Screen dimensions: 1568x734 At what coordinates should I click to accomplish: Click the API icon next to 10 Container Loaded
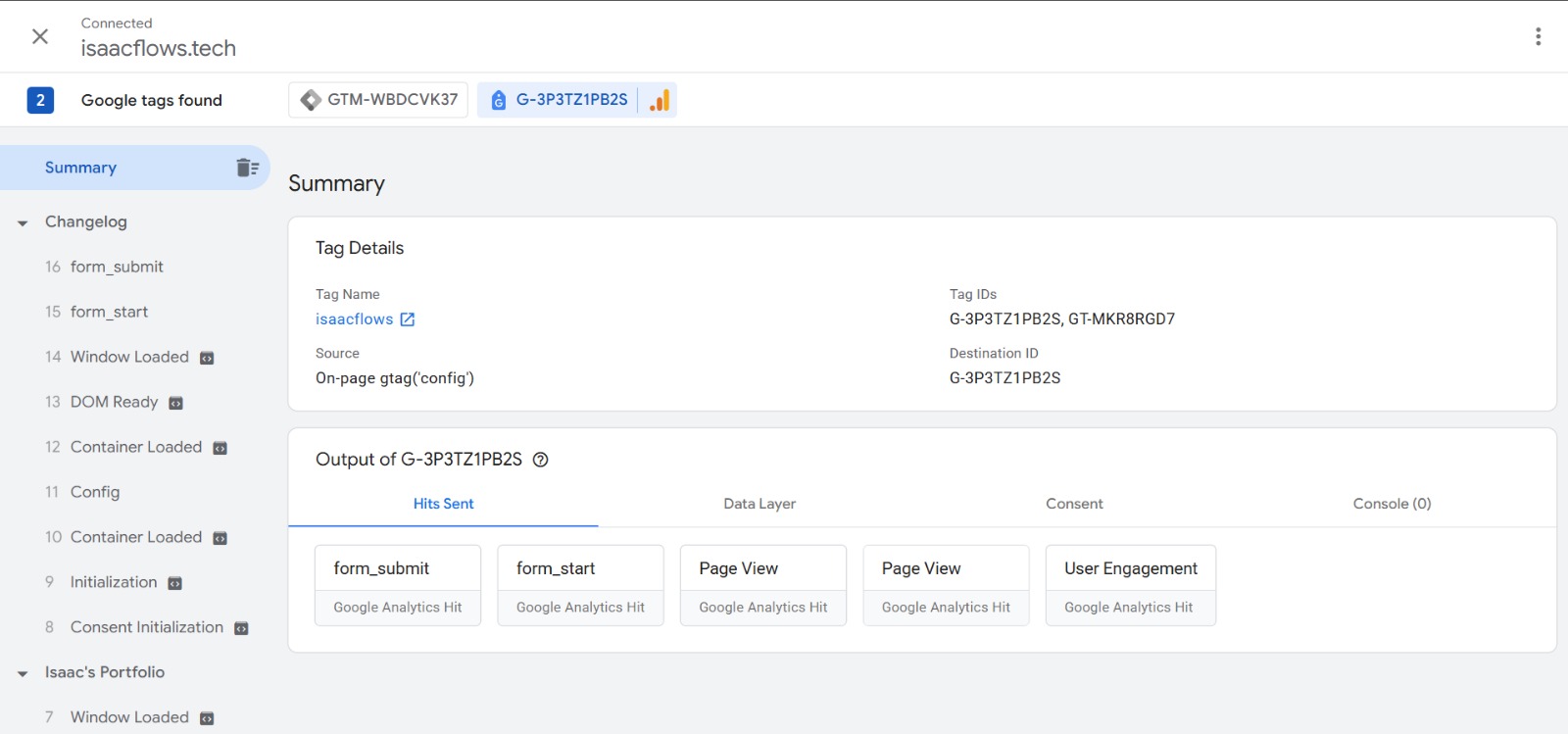[220, 538]
